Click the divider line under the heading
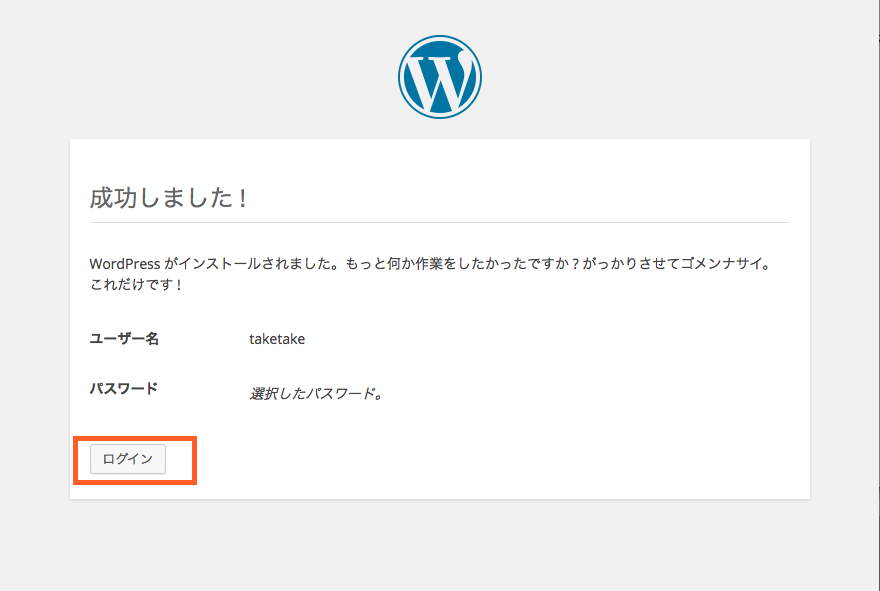Screen dimensions: 880x591 (x=440, y=221)
